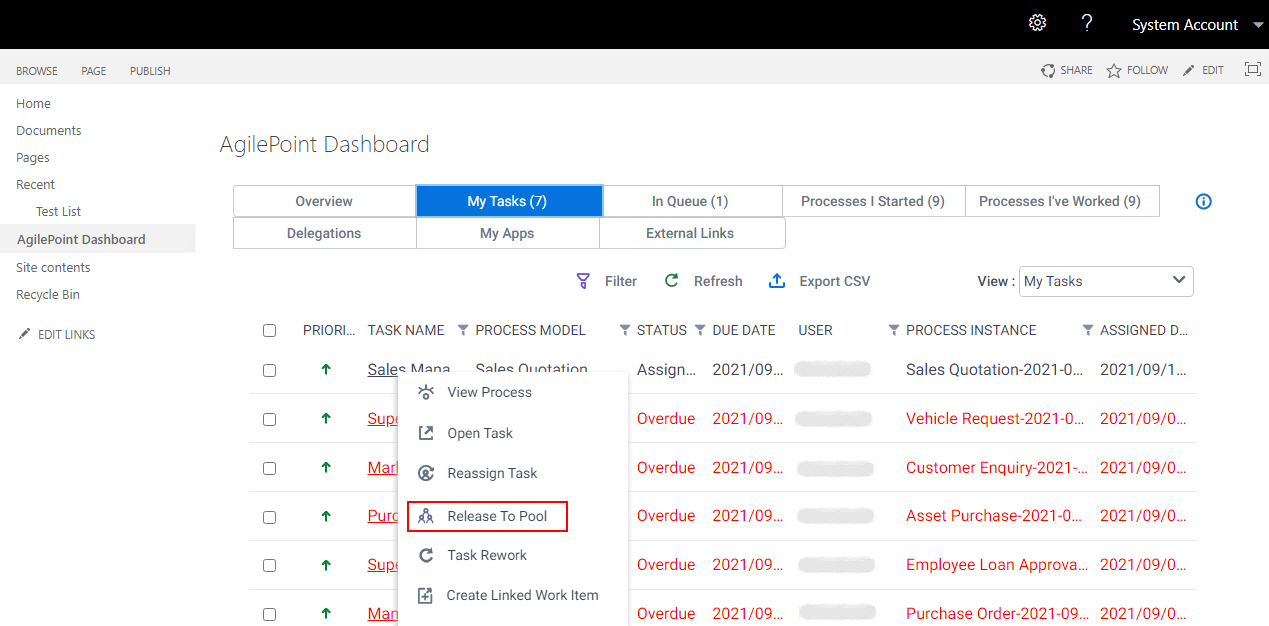This screenshot has width=1269, height=626.
Task: Click the Export CSV upload icon
Action: coord(777,281)
